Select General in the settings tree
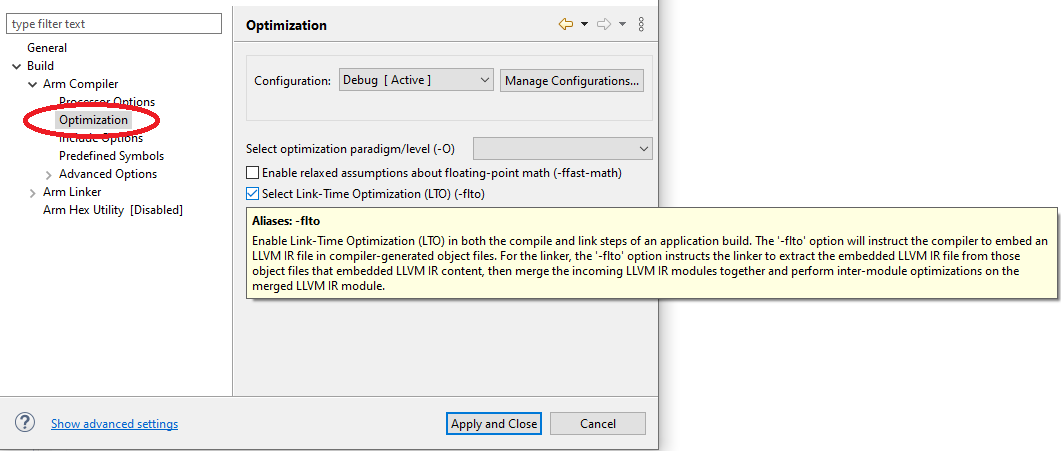The width and height of the screenshot is (1061, 451). tap(47, 48)
